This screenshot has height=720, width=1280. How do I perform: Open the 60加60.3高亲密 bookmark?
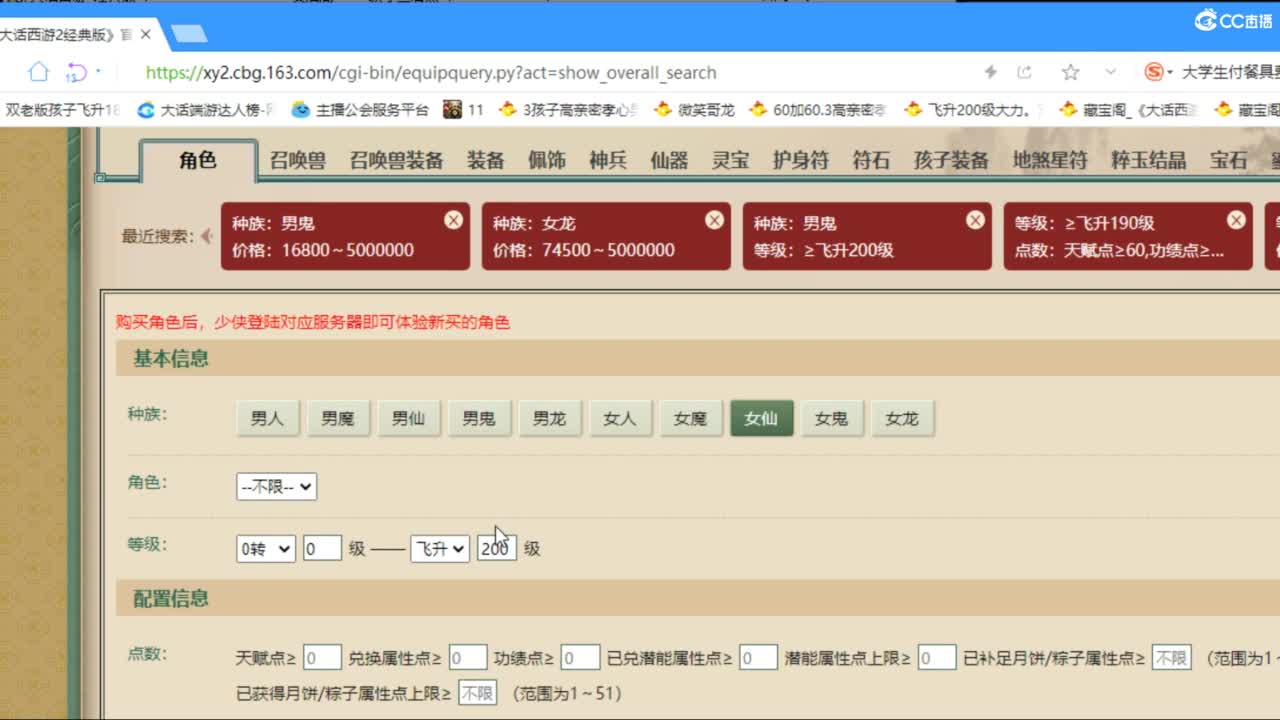(818, 110)
